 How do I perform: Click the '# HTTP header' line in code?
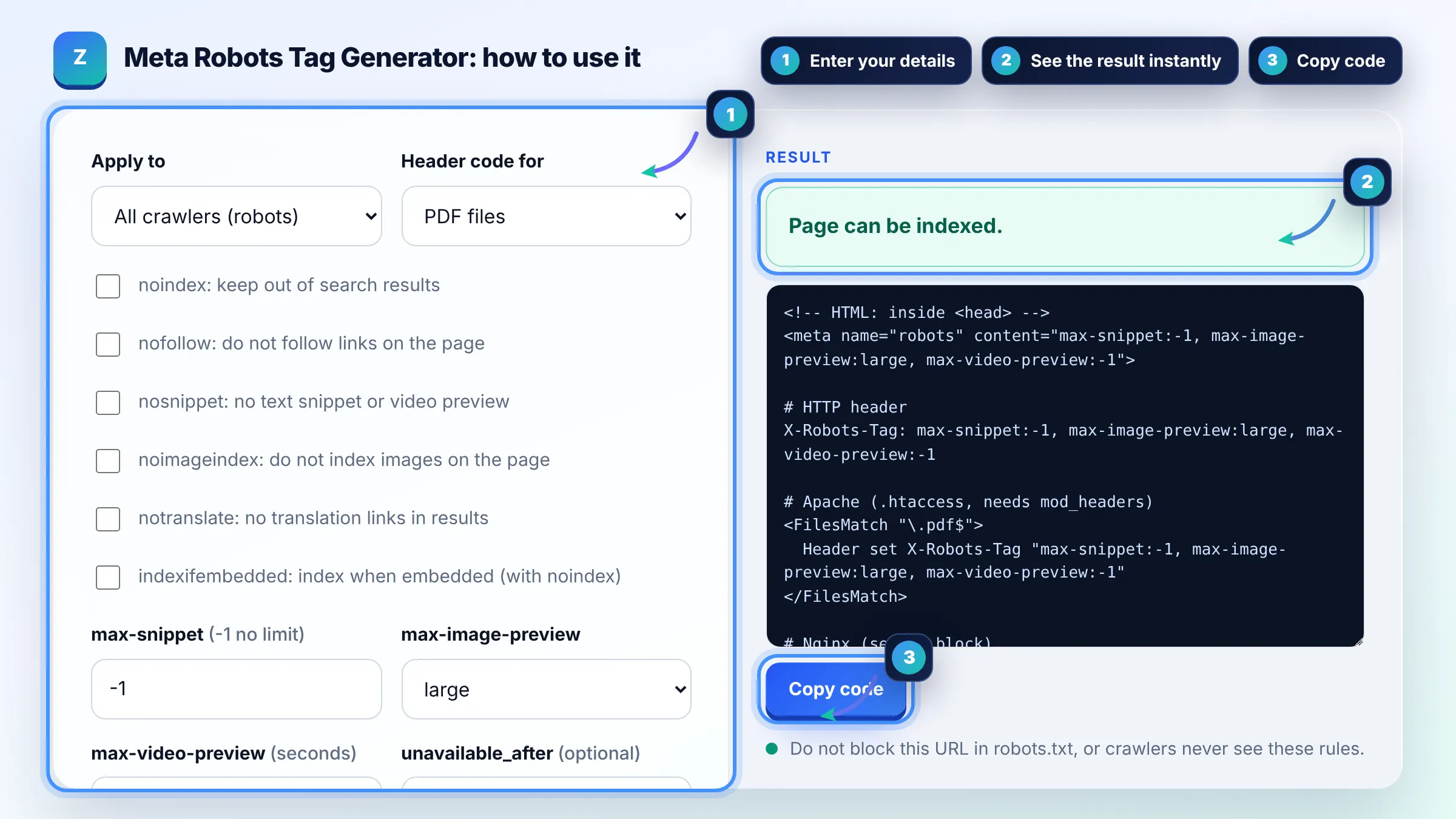coord(845,407)
